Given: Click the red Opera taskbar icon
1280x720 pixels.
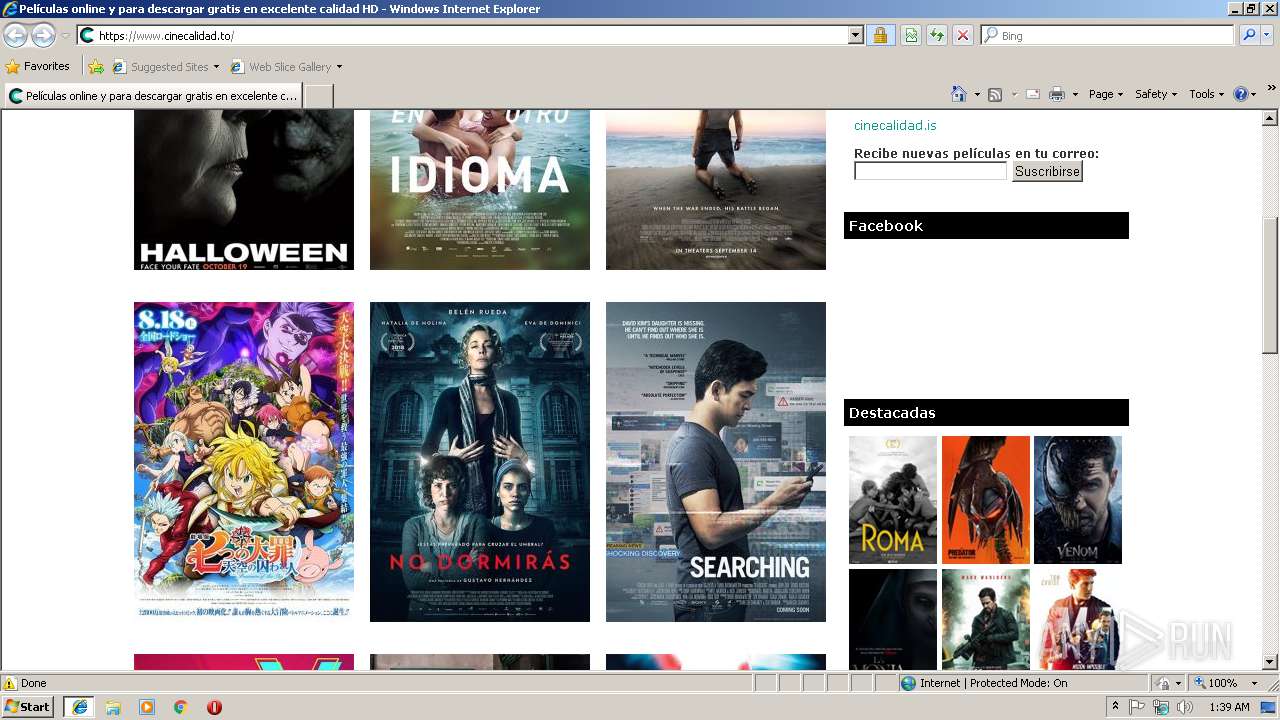Looking at the screenshot, I should coord(214,707).
